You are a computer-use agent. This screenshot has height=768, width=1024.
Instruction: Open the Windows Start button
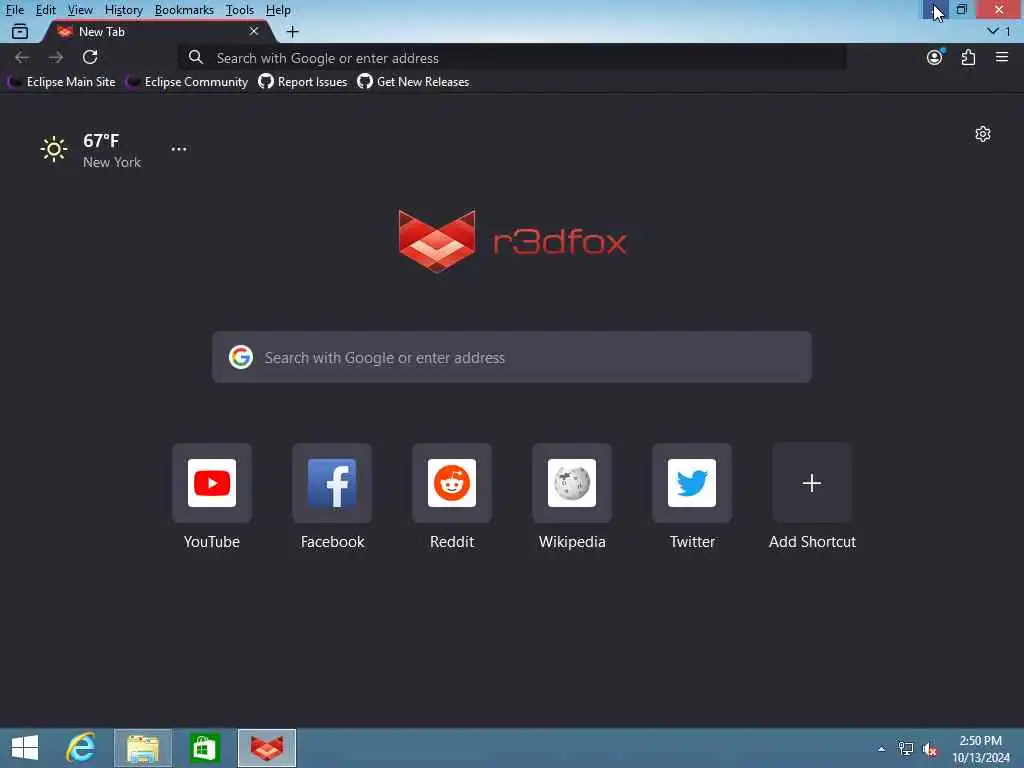25,748
